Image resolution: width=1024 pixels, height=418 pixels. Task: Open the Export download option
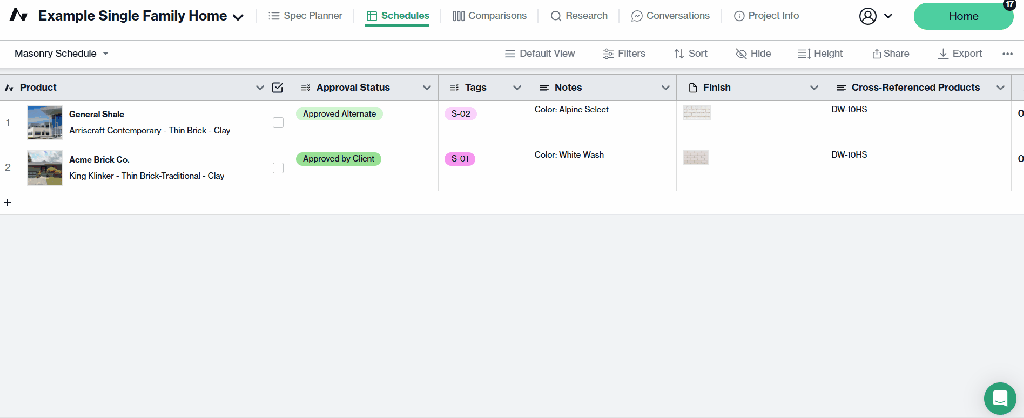pyautogui.click(x=943, y=54)
